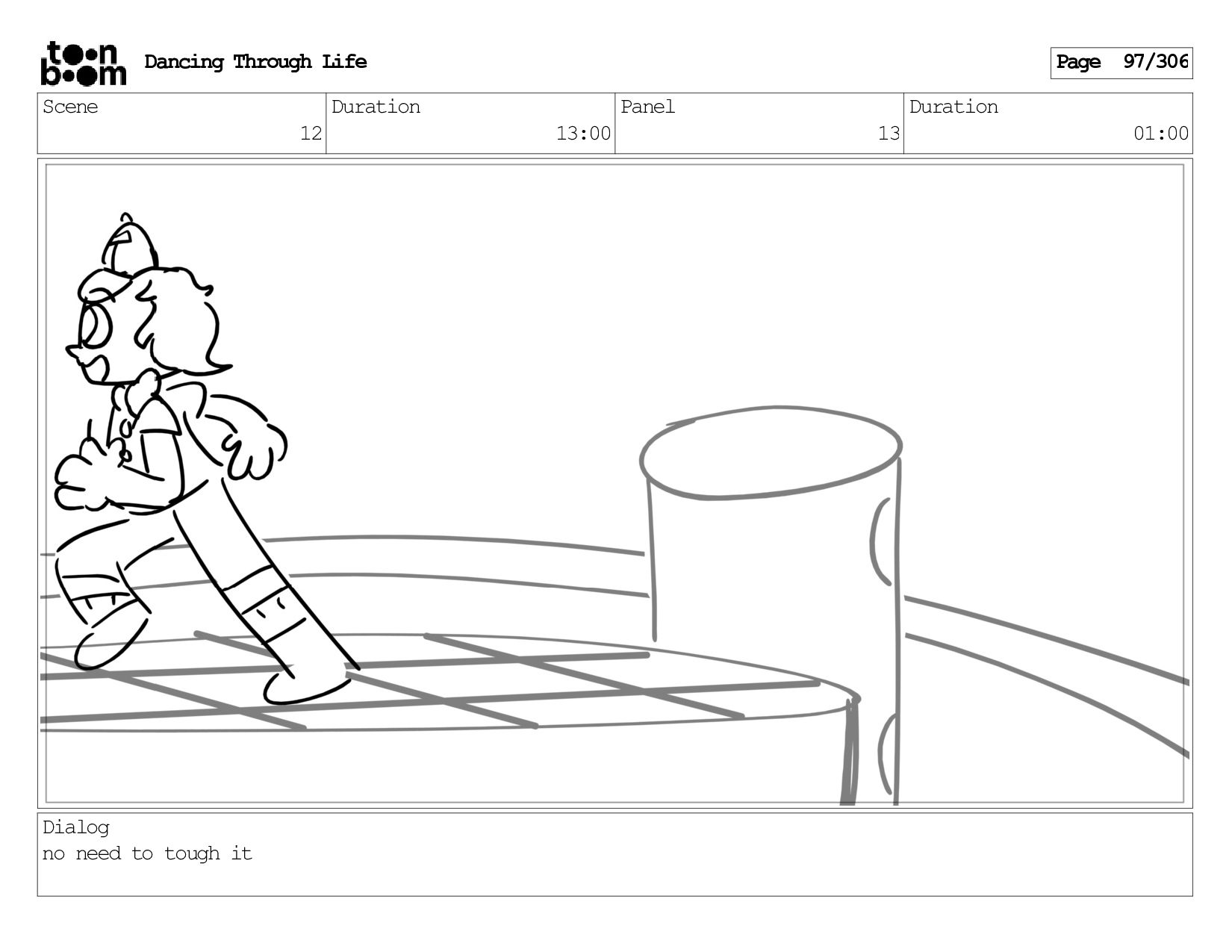Select the scene number '12'
1232x952 pixels.
[x=311, y=134]
